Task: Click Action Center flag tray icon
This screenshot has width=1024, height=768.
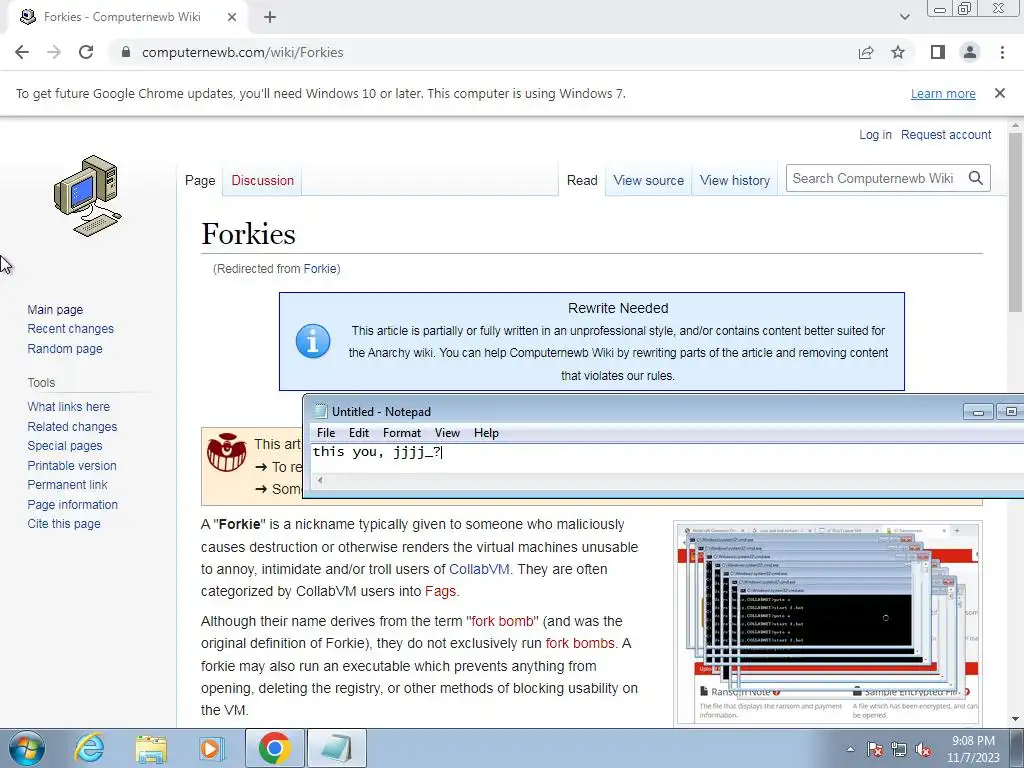Action: pyautogui.click(x=875, y=749)
